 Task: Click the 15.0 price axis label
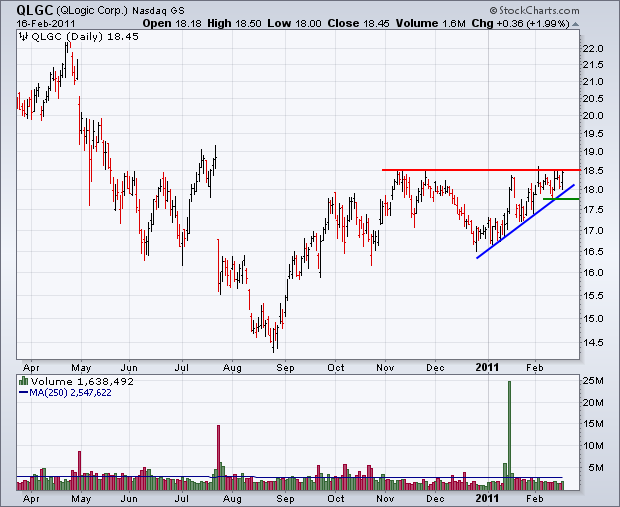593,319
